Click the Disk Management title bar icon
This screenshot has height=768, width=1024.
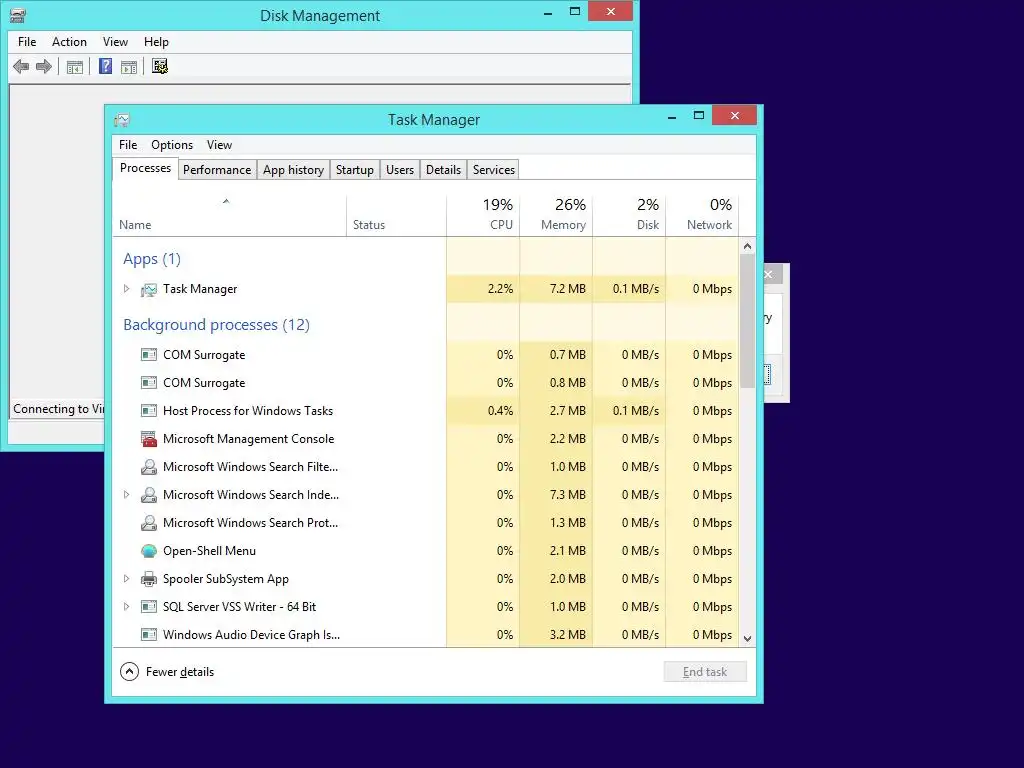coord(18,15)
